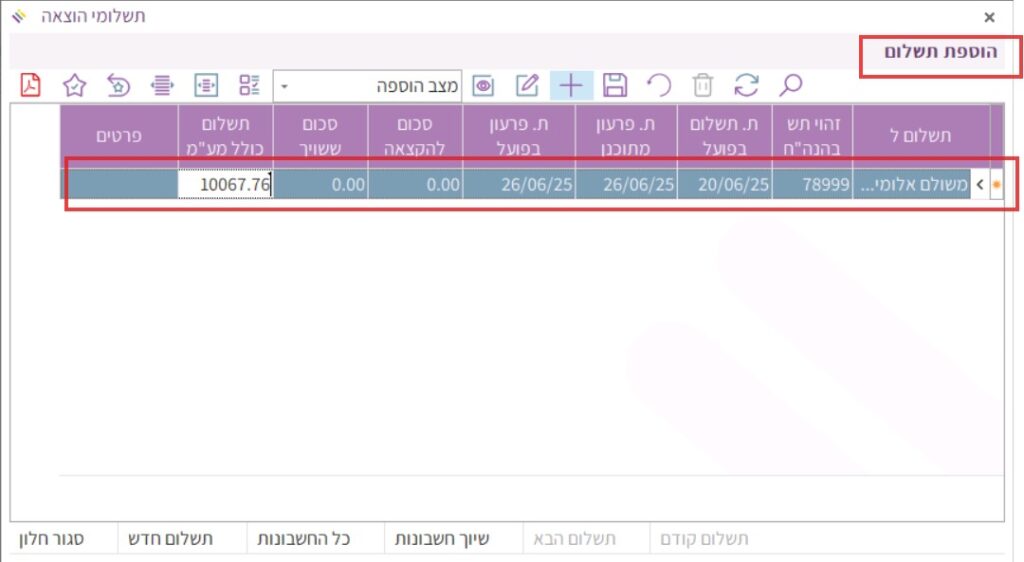
Task: Click the star favorites icon
Action: tap(75, 86)
